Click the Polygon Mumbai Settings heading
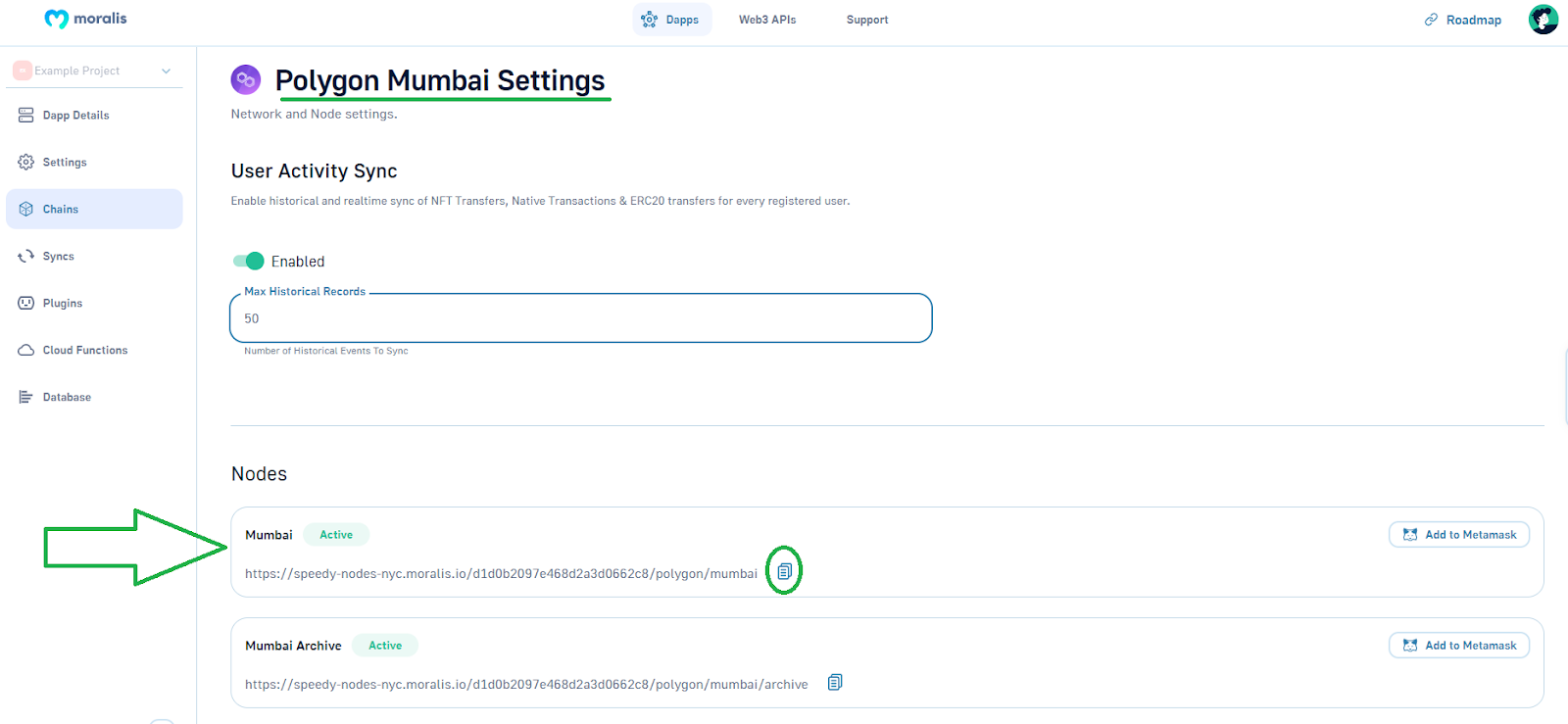This screenshot has width=1568, height=724. (x=440, y=80)
